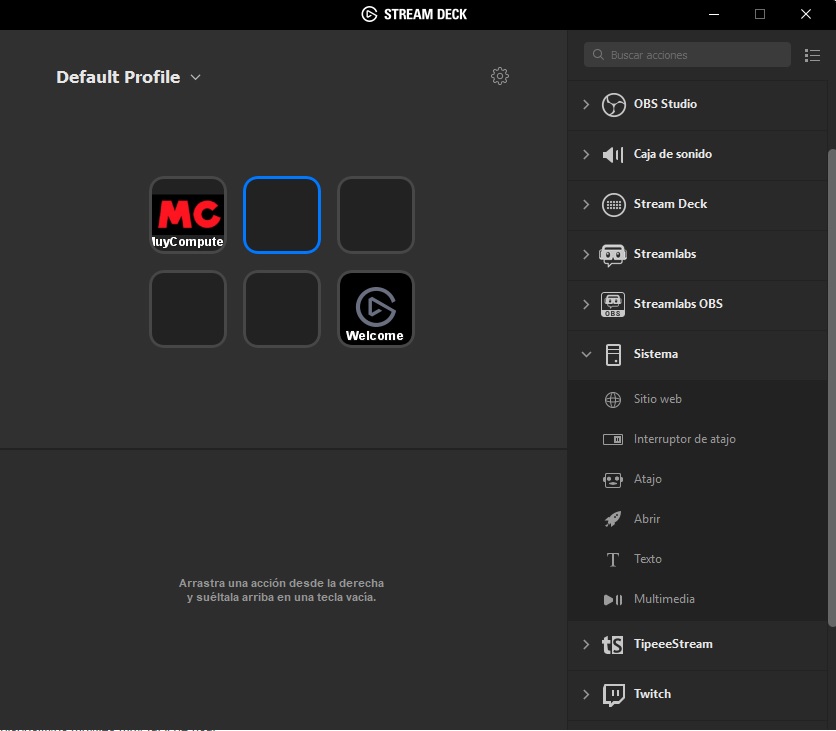Select the Sitio web globe action
The width and height of the screenshot is (836, 731).
(613, 399)
